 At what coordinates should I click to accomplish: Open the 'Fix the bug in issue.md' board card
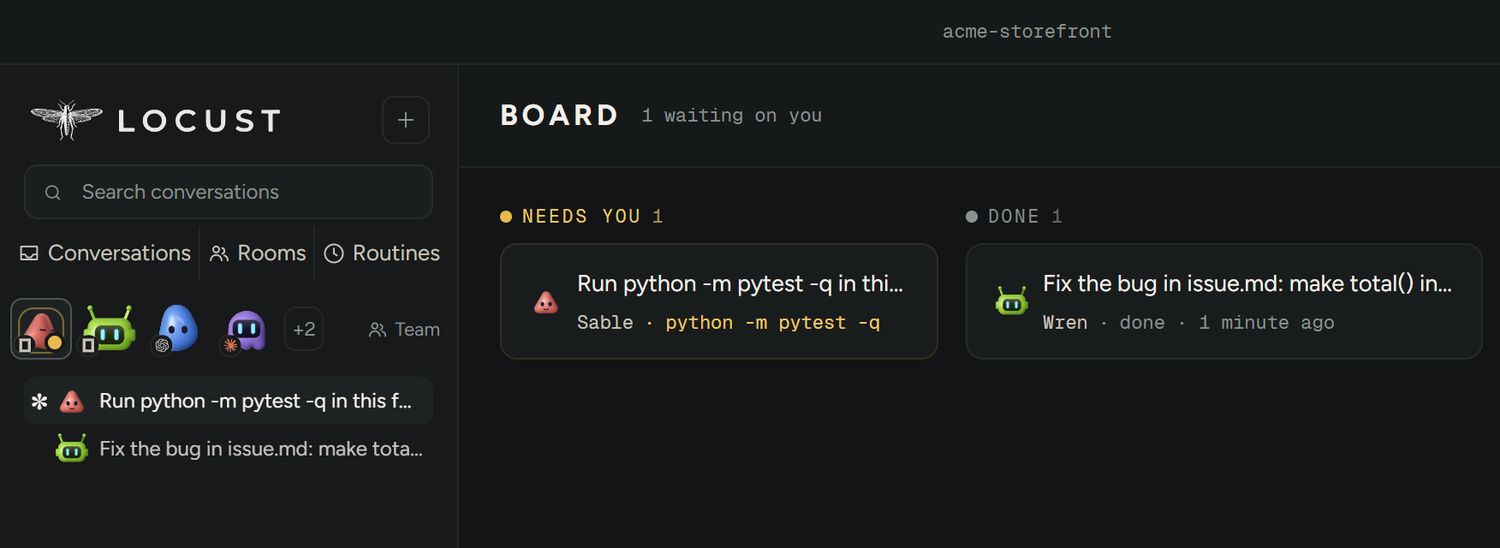click(x=1224, y=301)
